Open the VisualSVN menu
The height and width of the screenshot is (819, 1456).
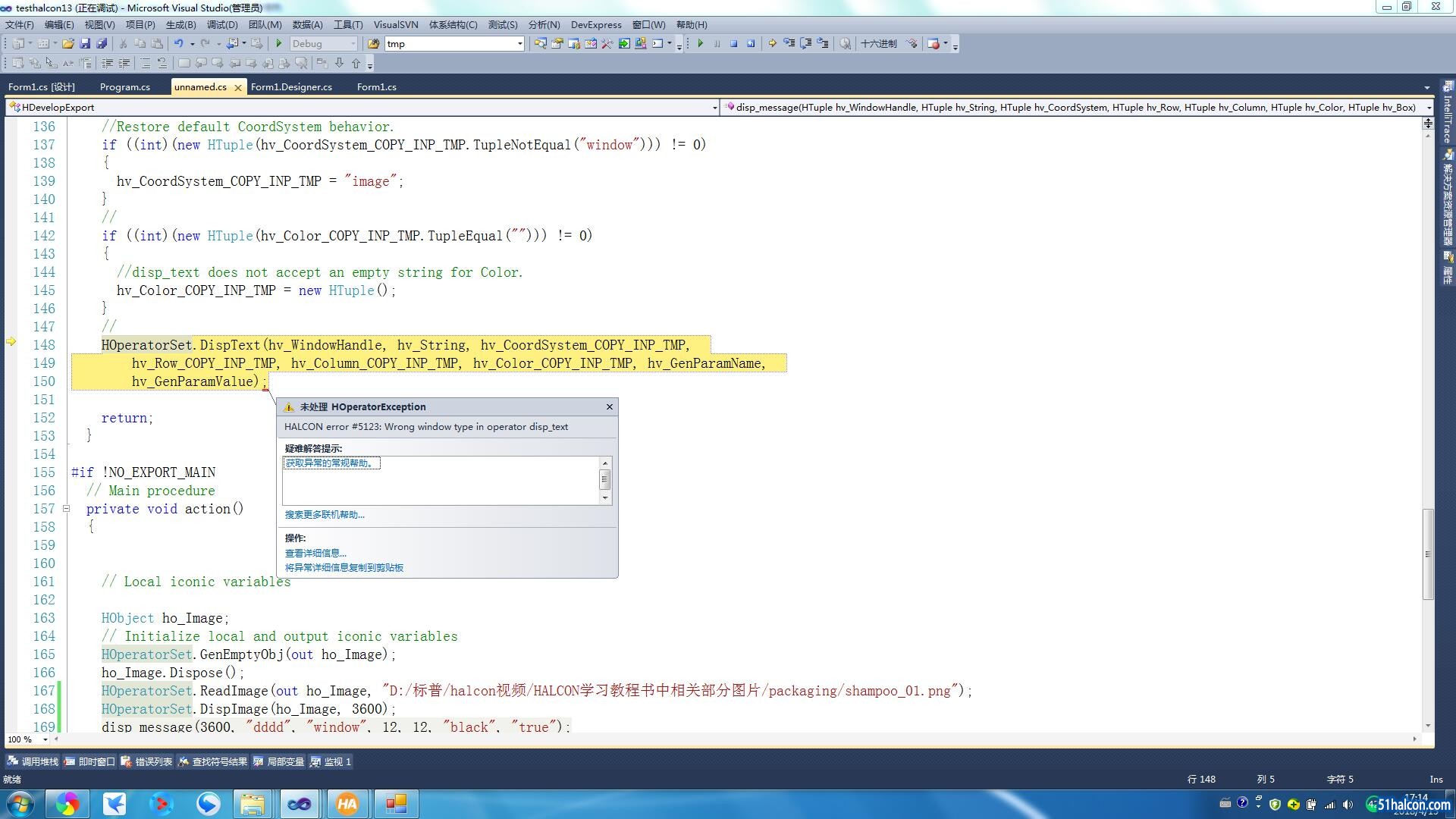396,25
